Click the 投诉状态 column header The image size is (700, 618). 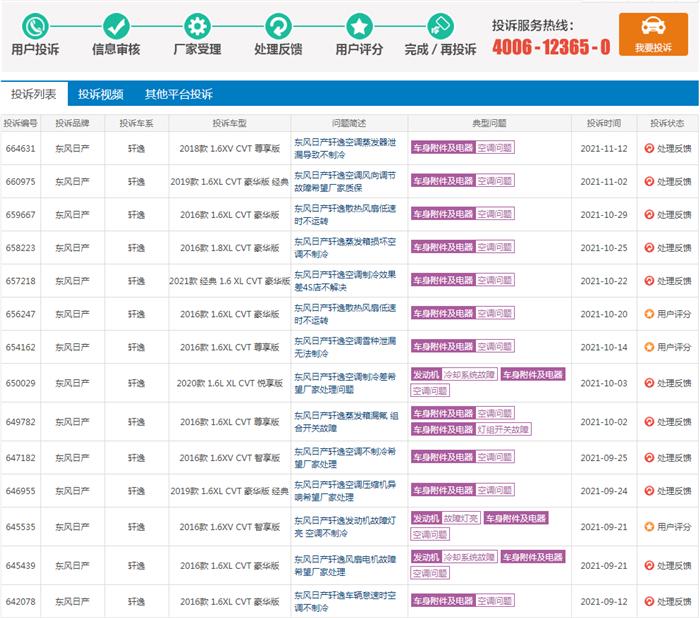coord(667,123)
